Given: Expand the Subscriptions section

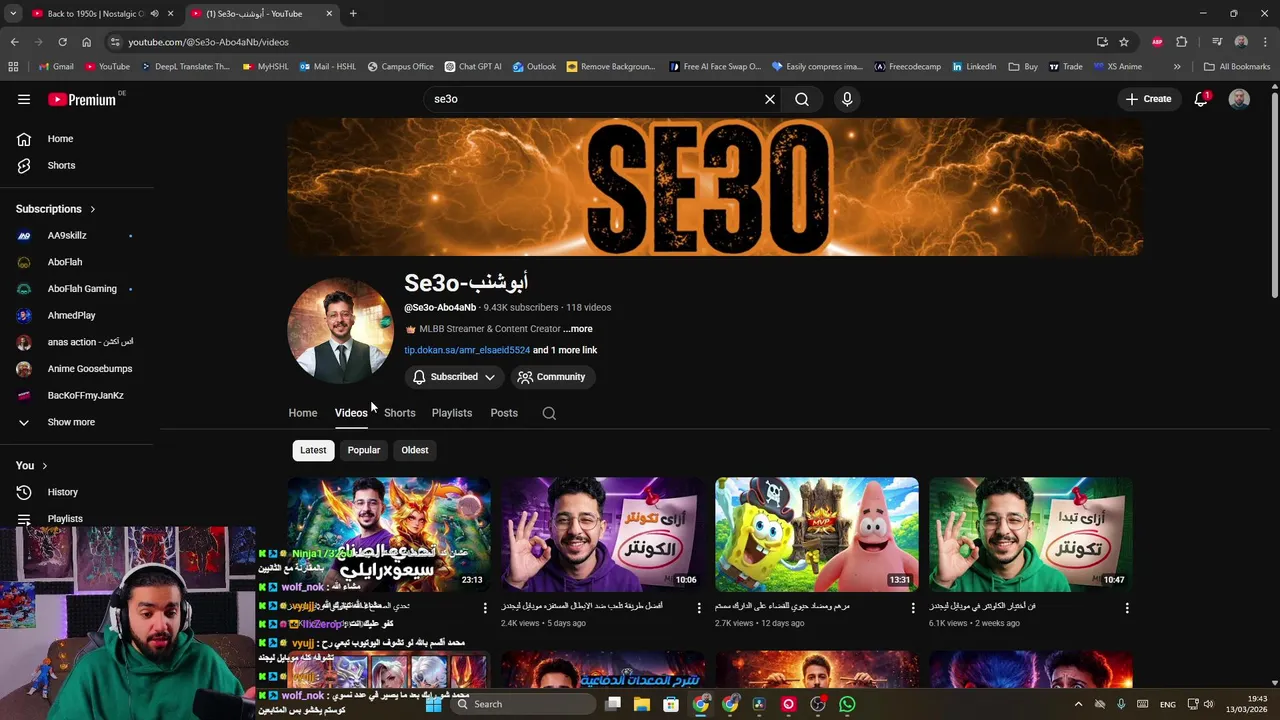Looking at the screenshot, I should point(56,209).
